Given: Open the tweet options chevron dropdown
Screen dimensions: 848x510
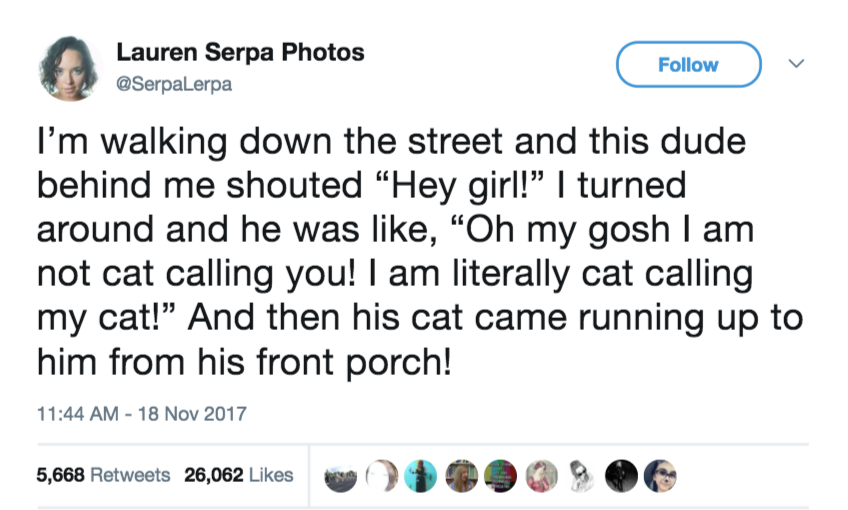Looking at the screenshot, I should pos(797,64).
